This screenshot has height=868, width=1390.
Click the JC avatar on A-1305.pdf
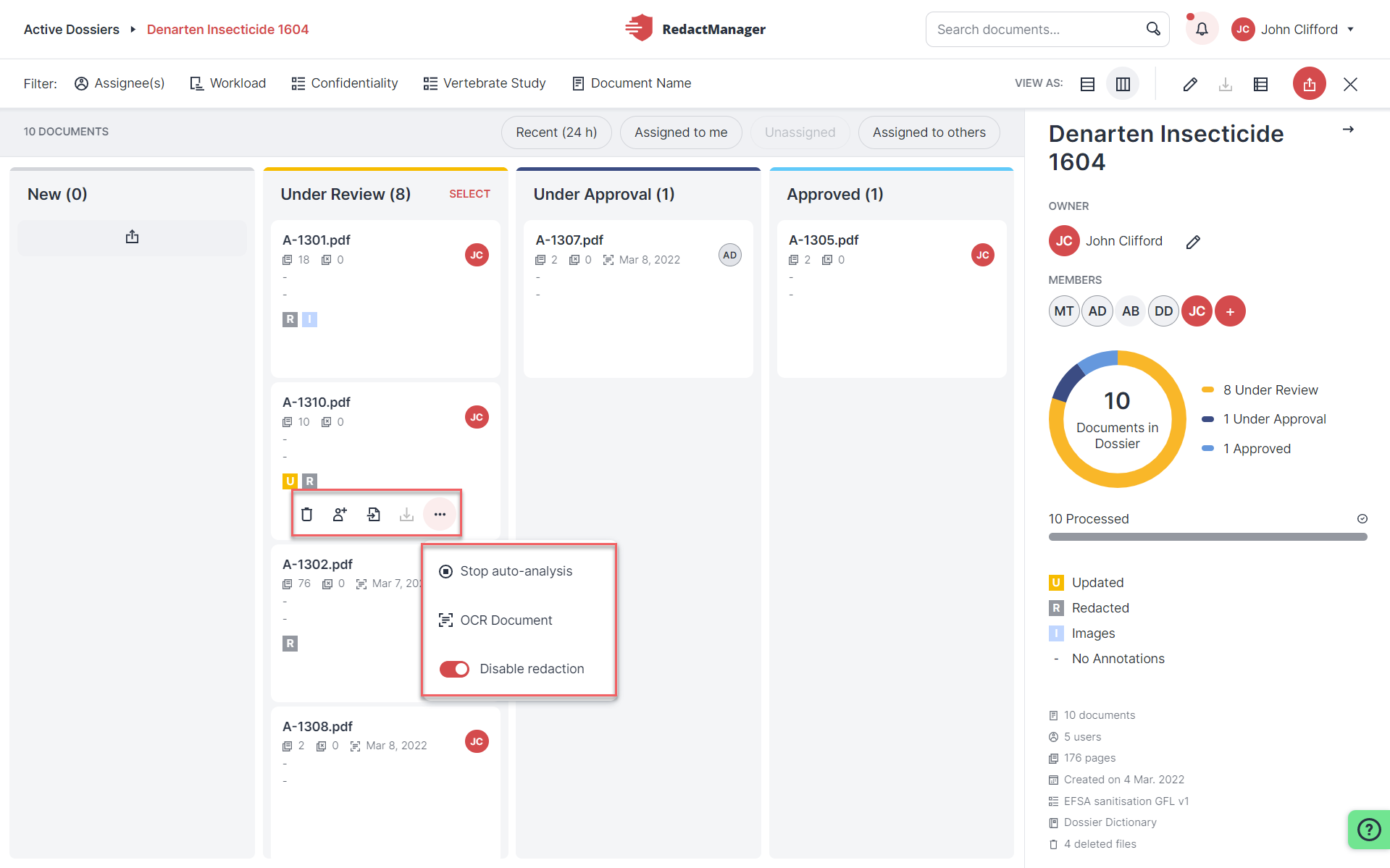point(983,255)
